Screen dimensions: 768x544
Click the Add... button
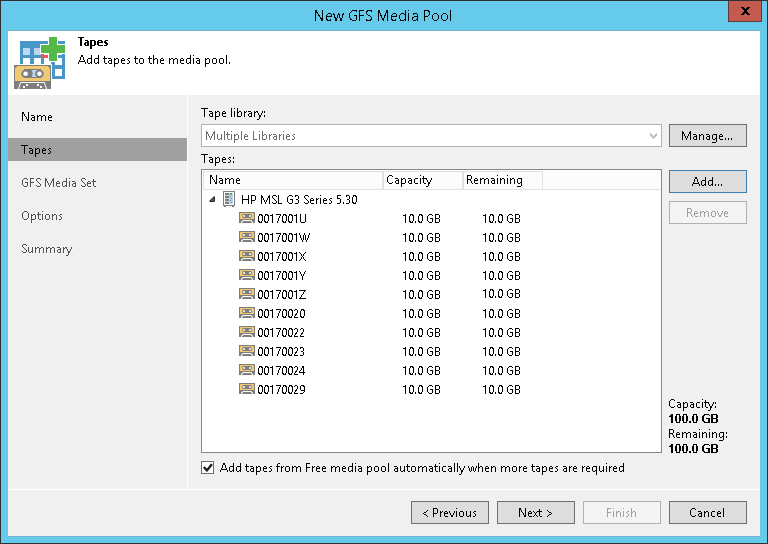(x=707, y=181)
